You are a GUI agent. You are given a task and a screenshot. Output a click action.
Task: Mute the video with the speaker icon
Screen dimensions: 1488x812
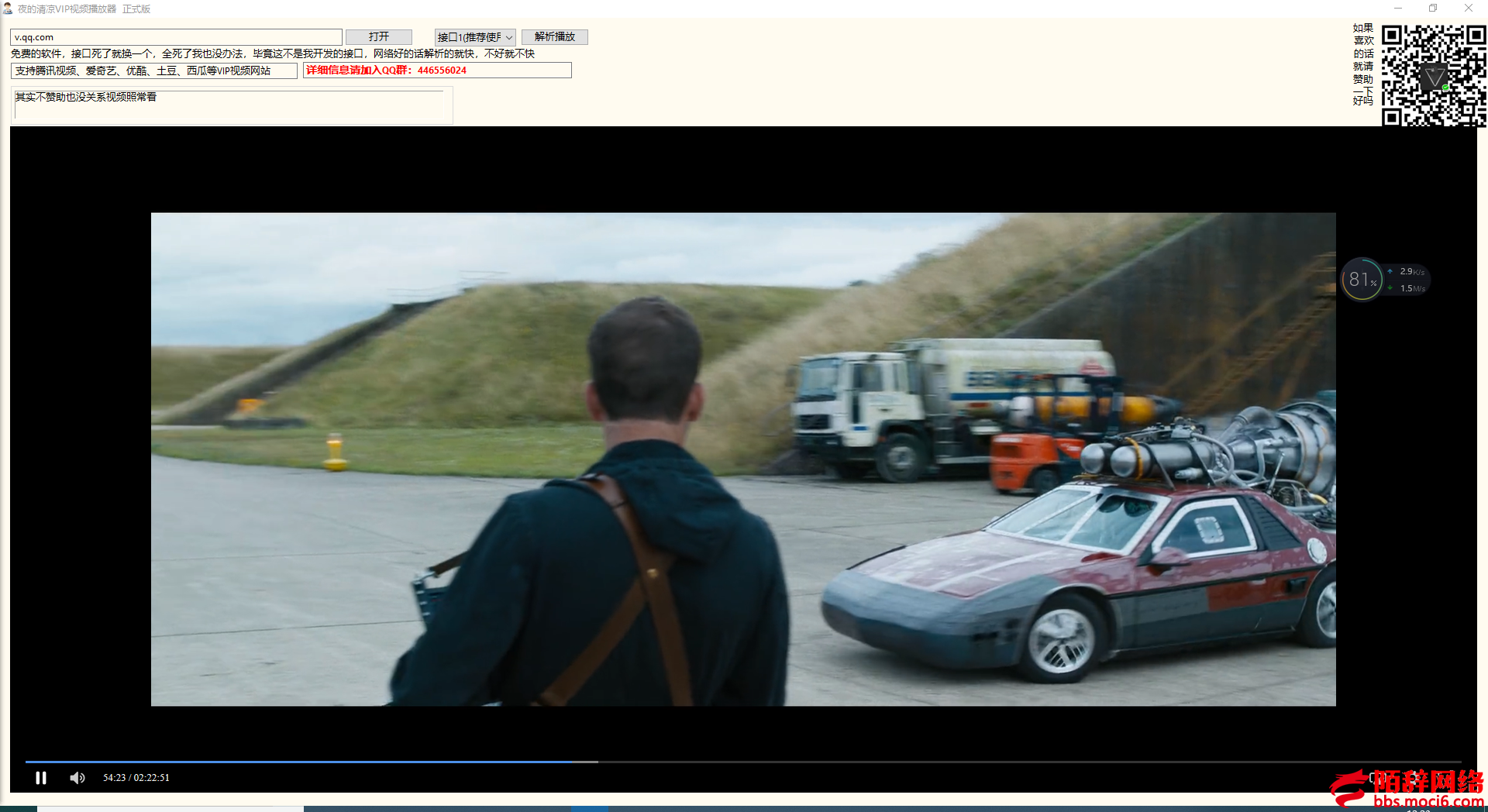coord(77,778)
